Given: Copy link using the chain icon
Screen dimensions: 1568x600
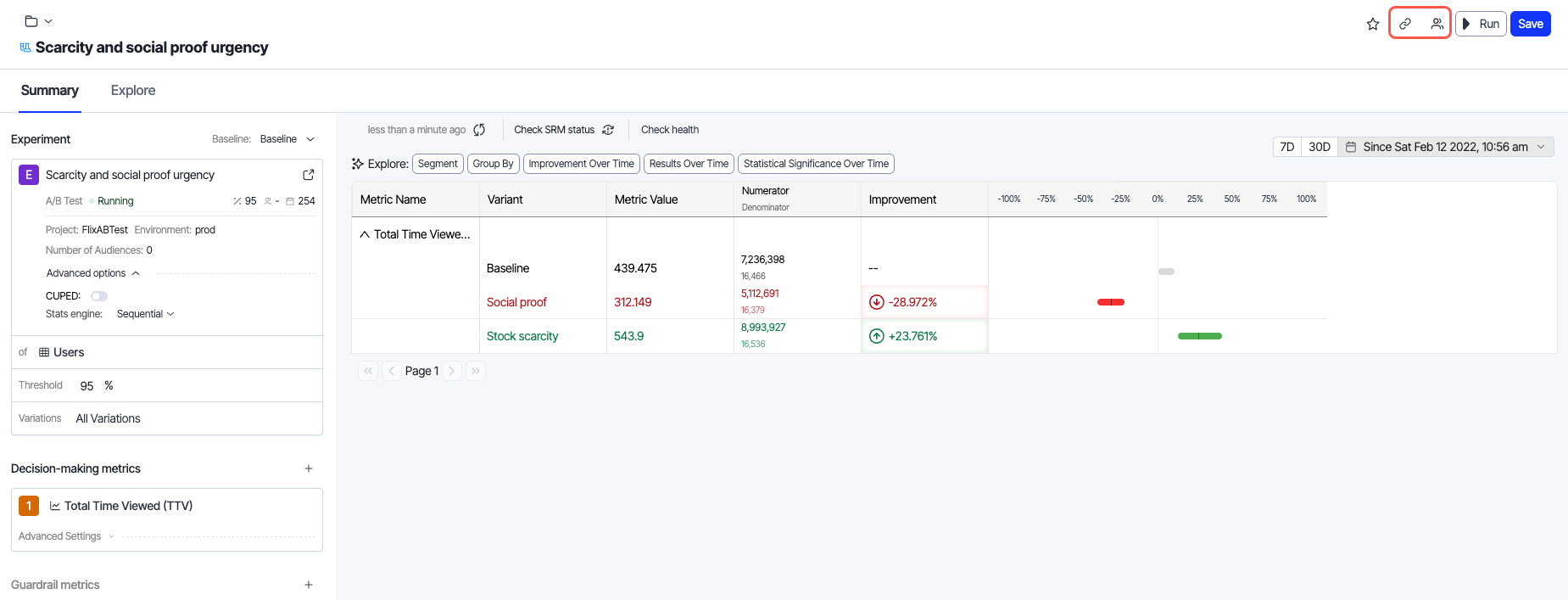Looking at the screenshot, I should (1405, 24).
